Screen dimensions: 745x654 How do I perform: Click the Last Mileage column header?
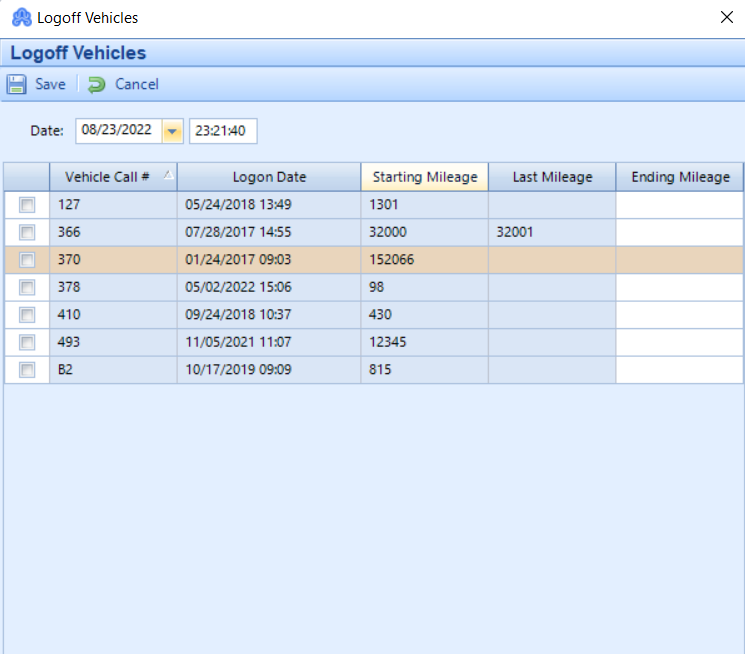point(552,177)
